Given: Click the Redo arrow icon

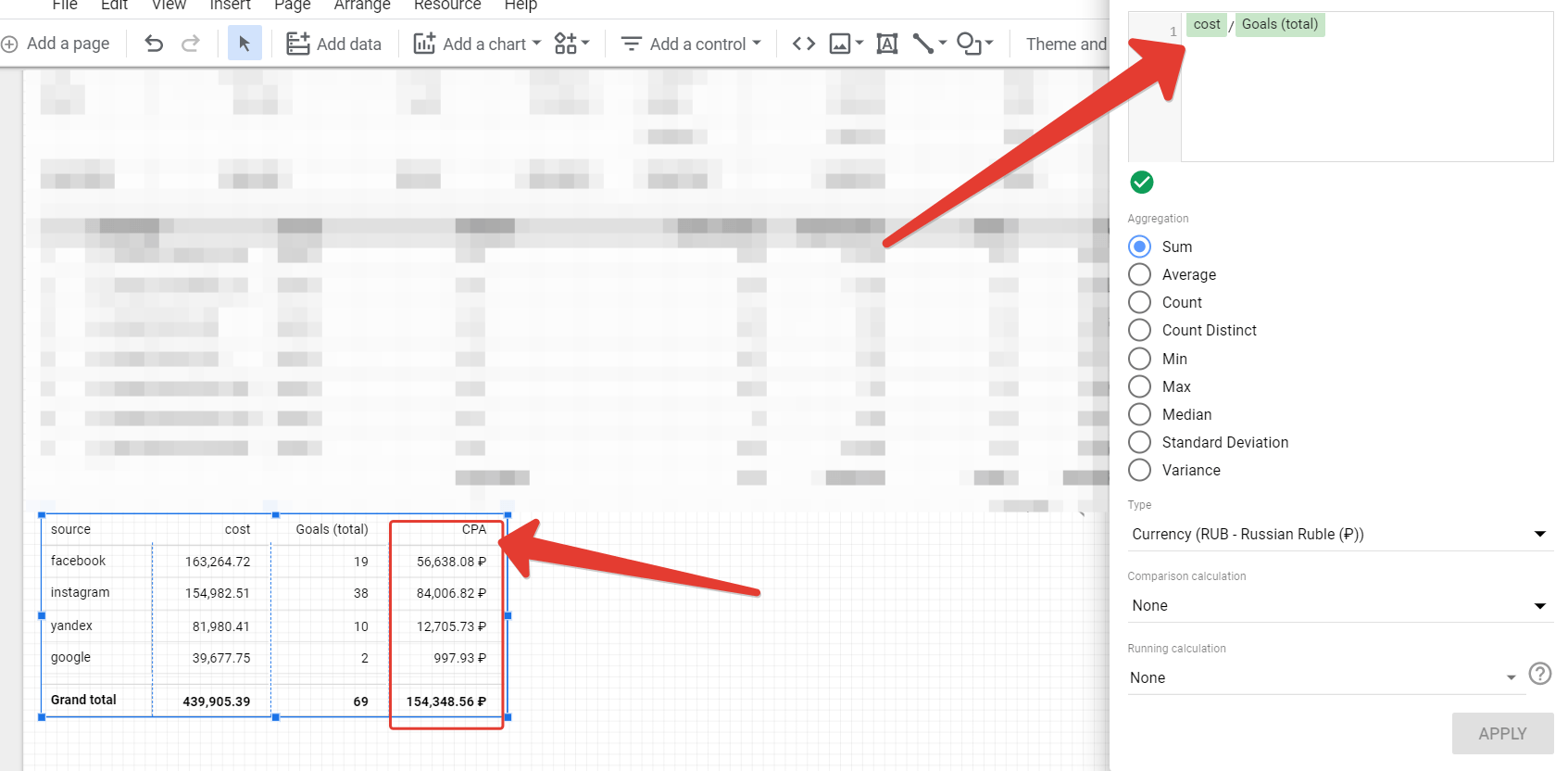Looking at the screenshot, I should pyautogui.click(x=190, y=44).
